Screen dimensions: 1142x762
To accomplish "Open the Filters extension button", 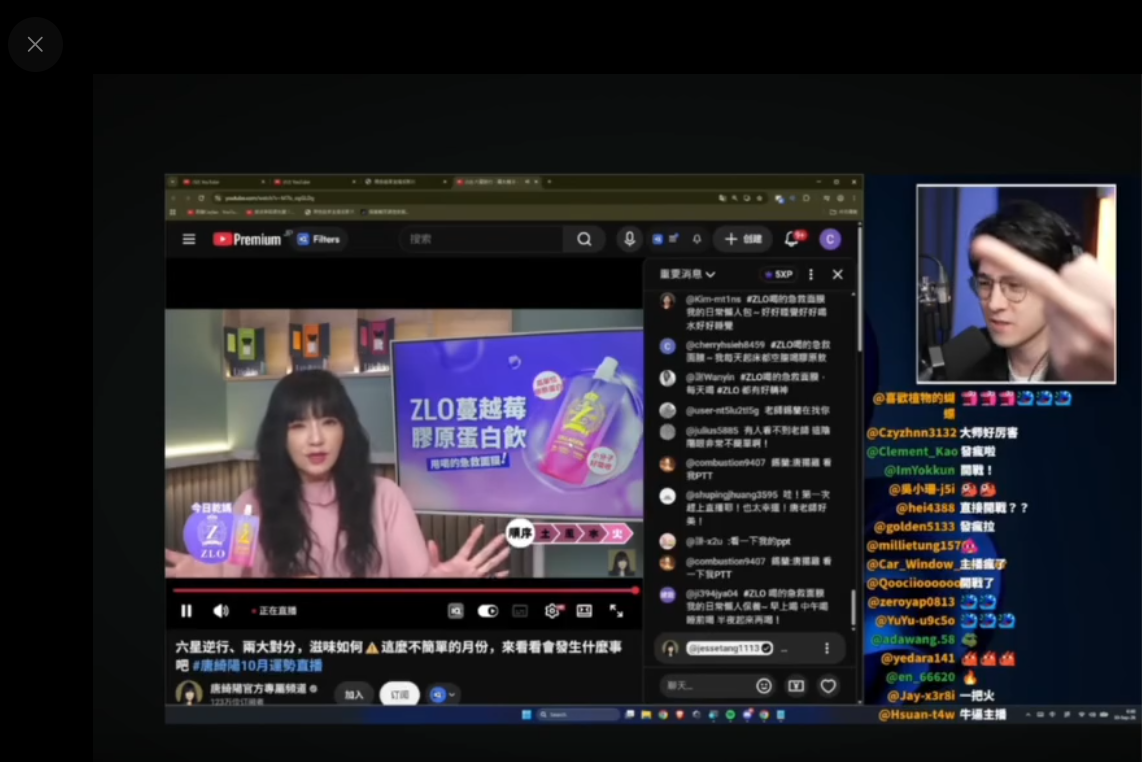I will click(319, 239).
